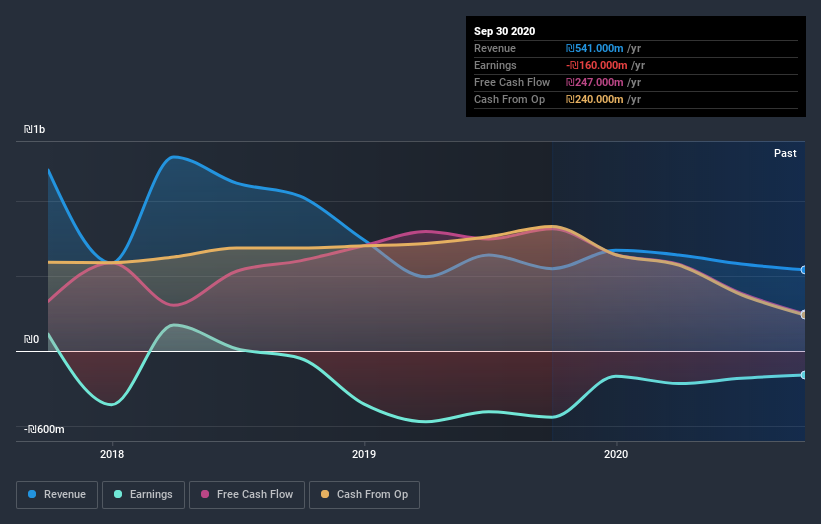Click the -₪160.000m Earnings value
821x524 pixels.
pyautogui.click(x=596, y=65)
